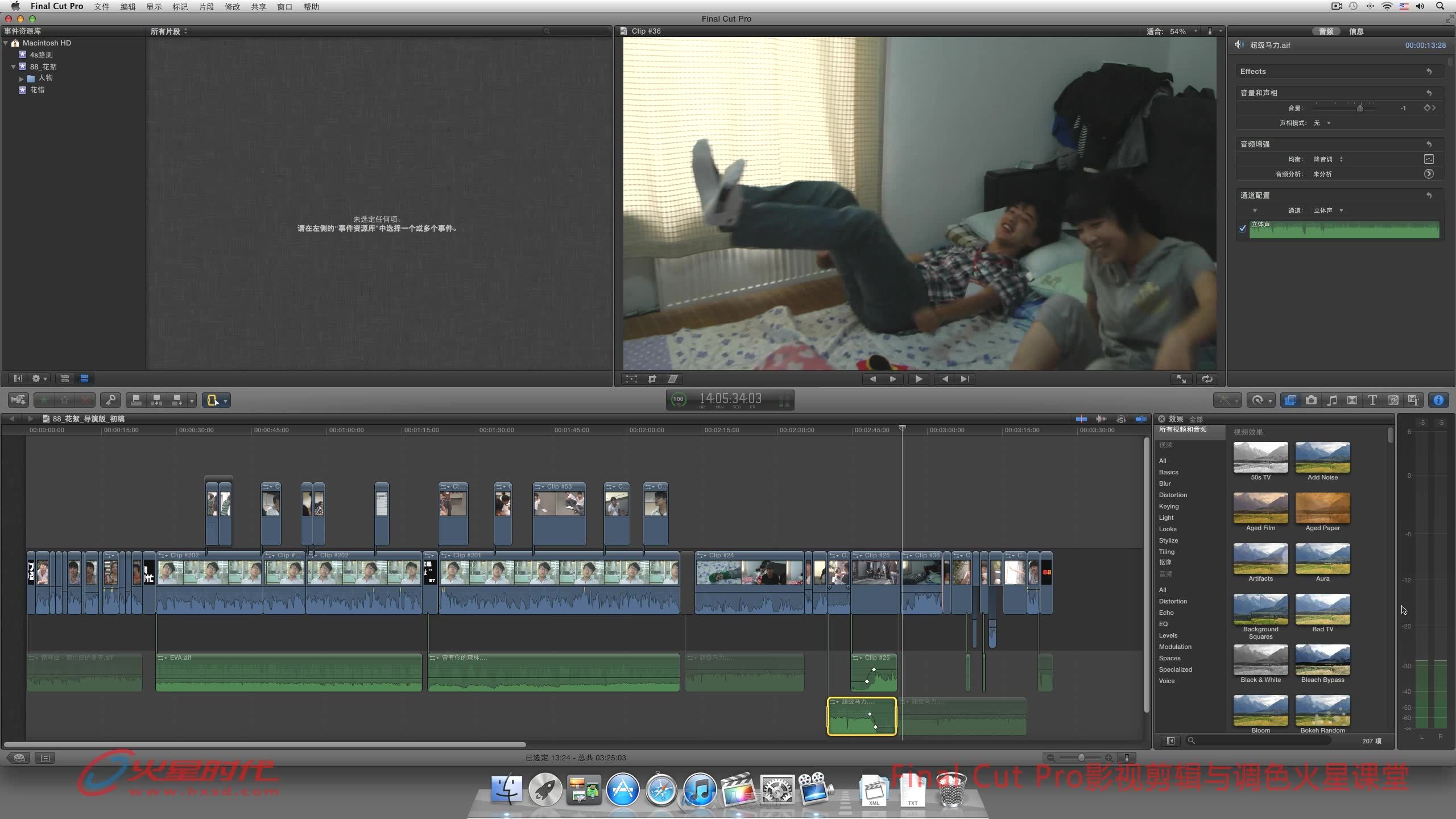The image size is (1456, 819).
Task: Open the 编辑 menu
Action: coord(128,7)
